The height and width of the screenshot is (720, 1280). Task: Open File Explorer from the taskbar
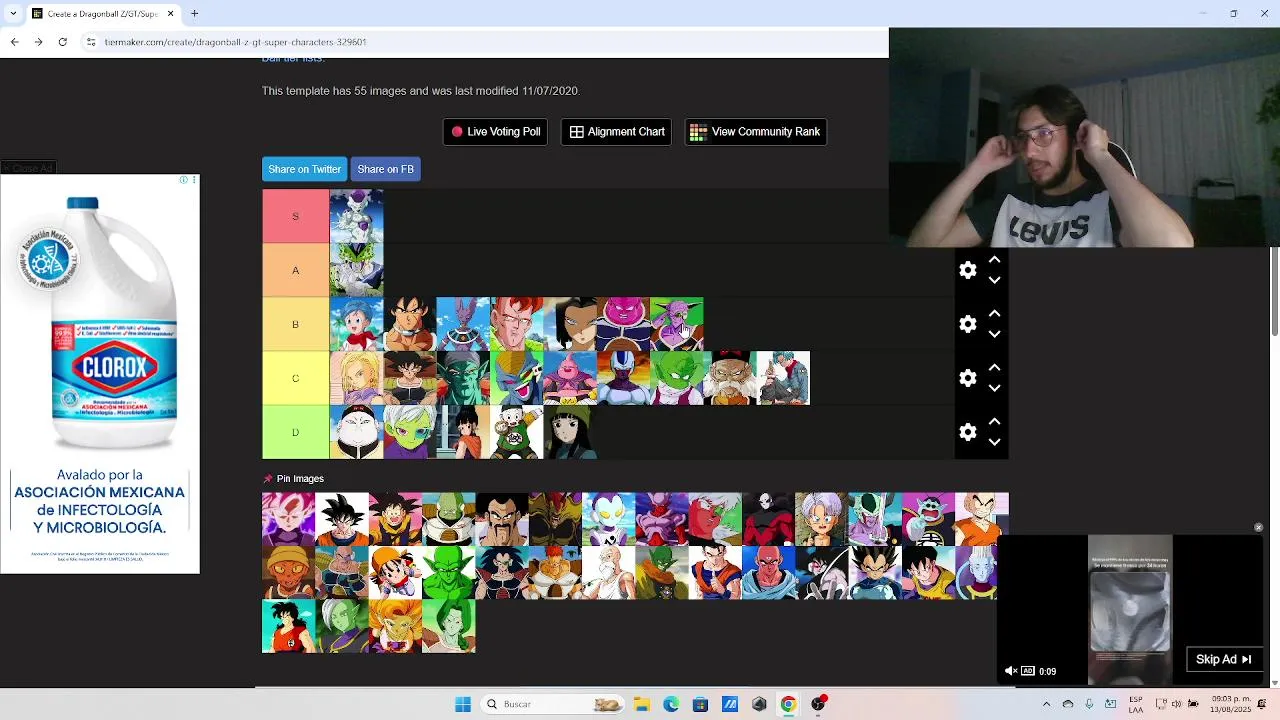(641, 704)
